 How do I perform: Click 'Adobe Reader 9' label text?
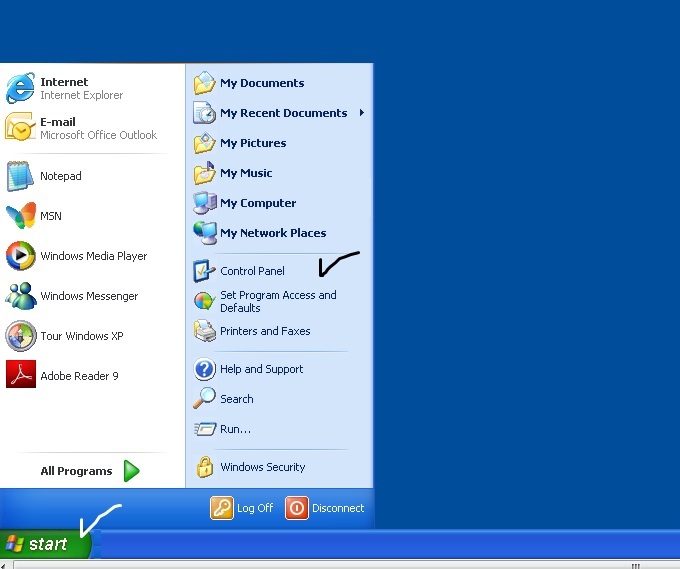(79, 376)
